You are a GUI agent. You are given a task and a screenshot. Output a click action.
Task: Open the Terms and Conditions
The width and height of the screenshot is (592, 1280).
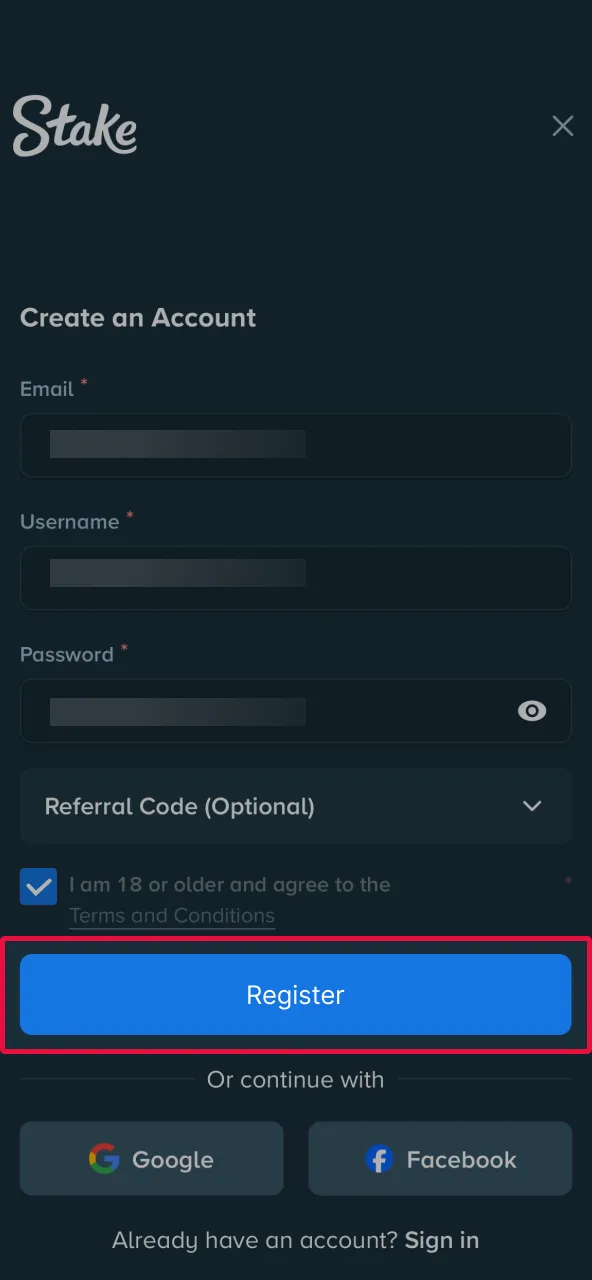(171, 915)
